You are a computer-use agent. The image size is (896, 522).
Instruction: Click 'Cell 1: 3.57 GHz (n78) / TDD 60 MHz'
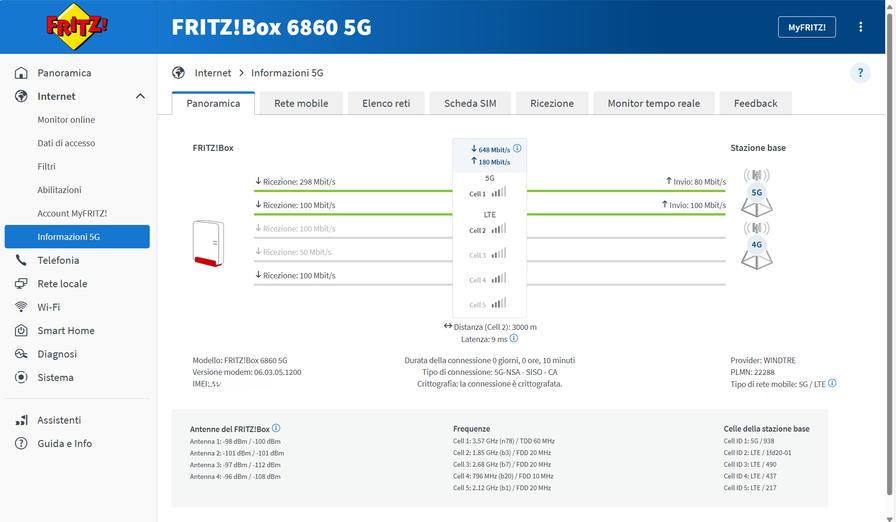pyautogui.click(x=504, y=441)
